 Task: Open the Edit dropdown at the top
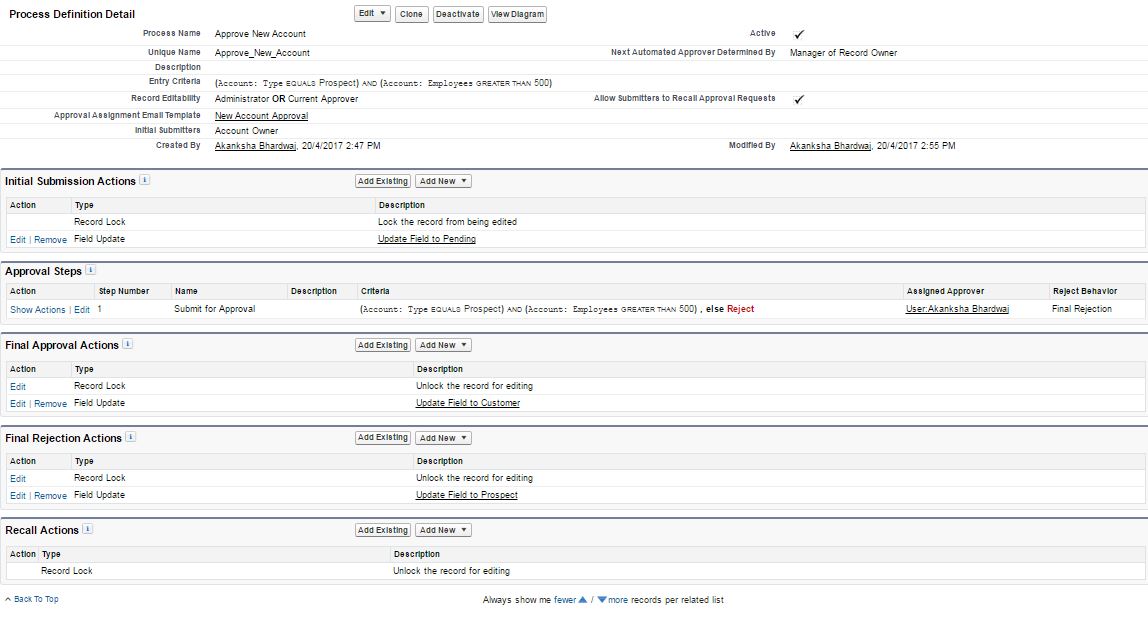pyautogui.click(x=371, y=14)
